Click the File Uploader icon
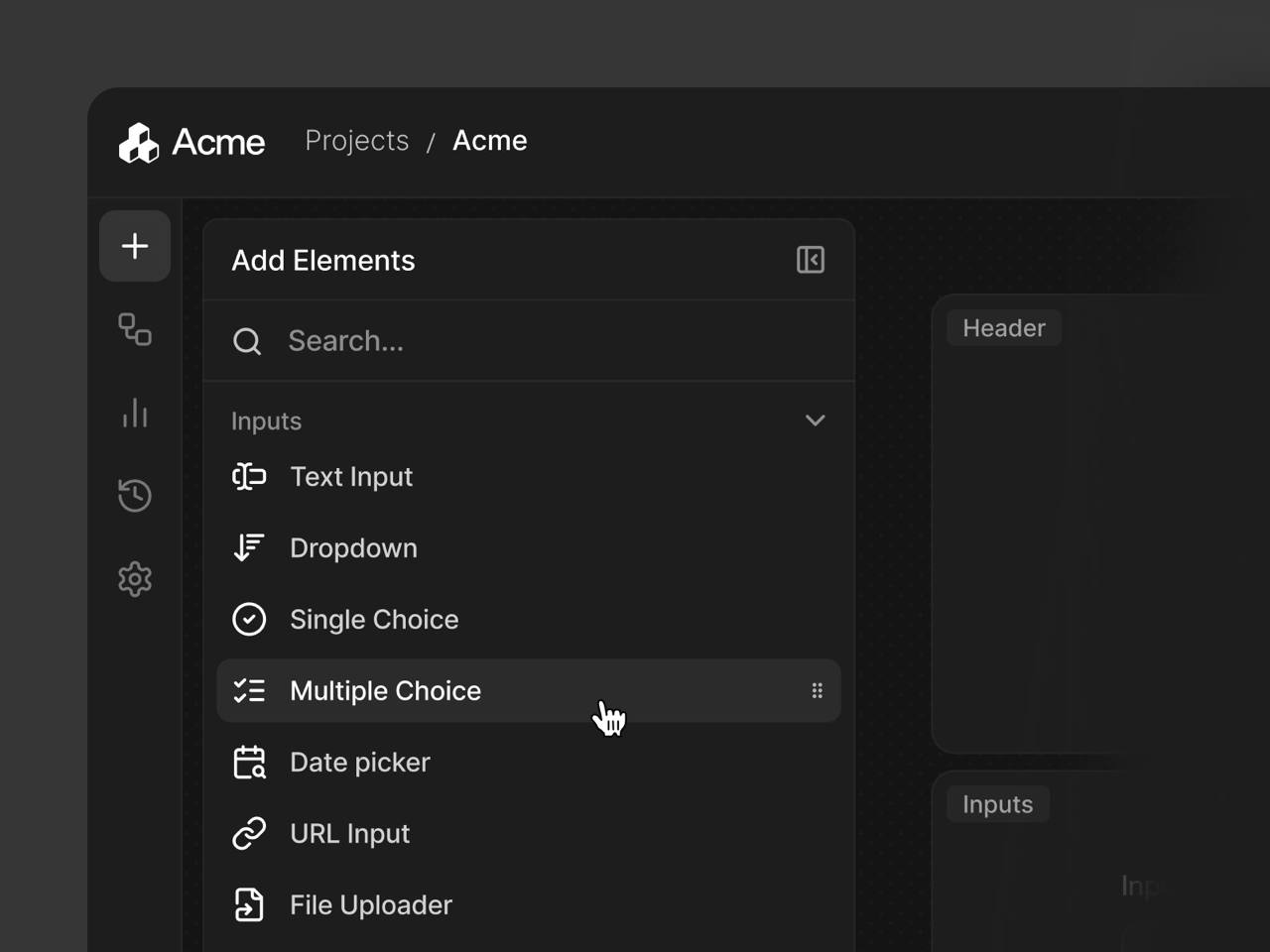1270x952 pixels. (249, 904)
